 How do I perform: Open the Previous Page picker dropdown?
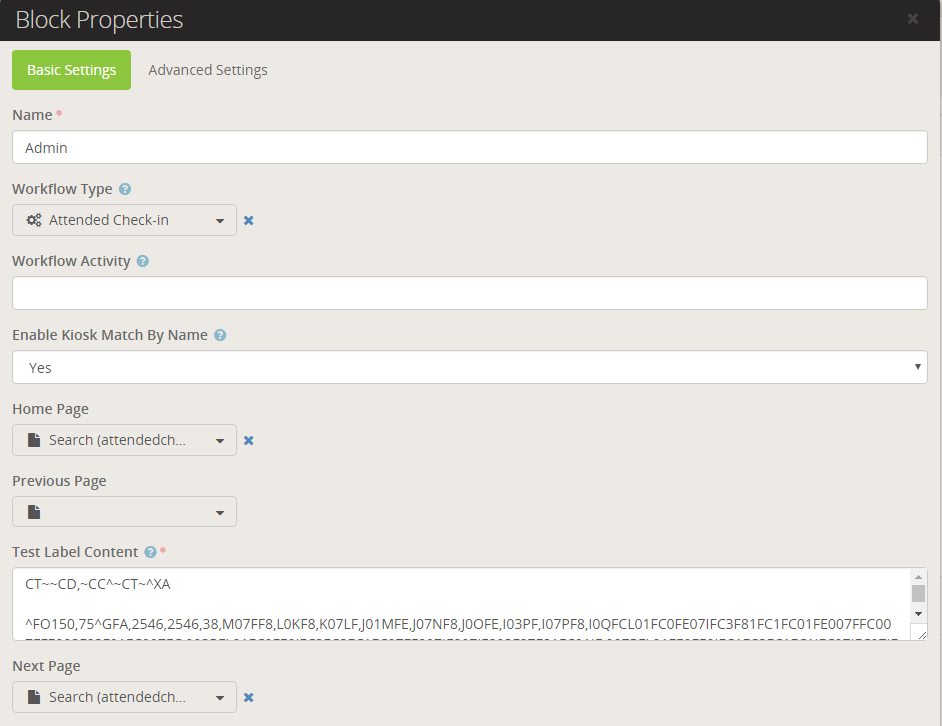point(124,511)
